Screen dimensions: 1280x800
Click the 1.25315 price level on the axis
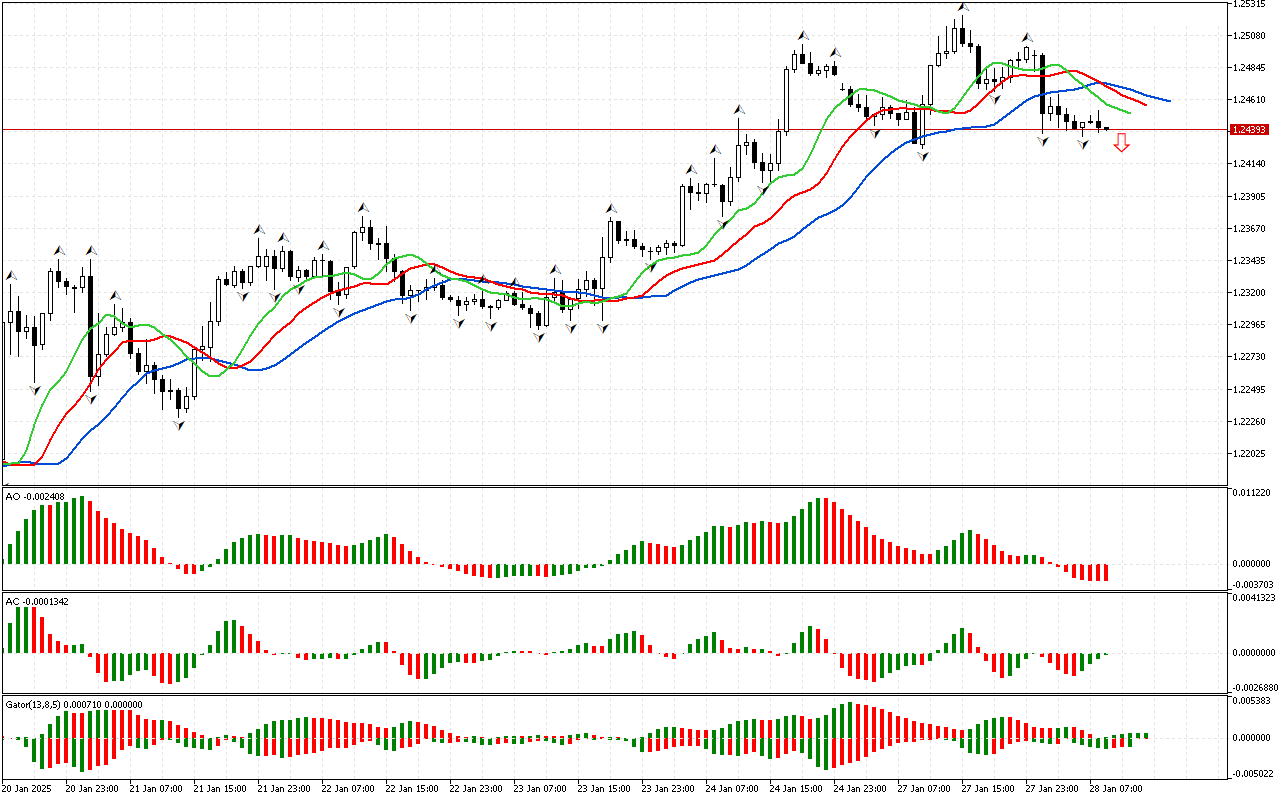coord(1250,4)
